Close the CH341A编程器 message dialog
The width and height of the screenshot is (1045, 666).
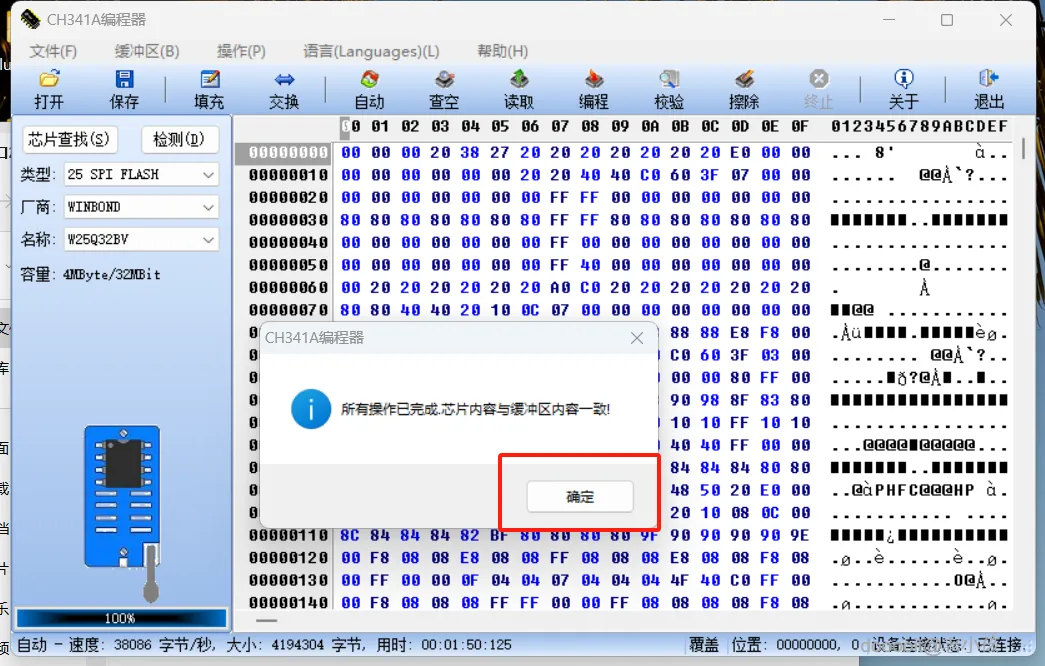point(637,338)
